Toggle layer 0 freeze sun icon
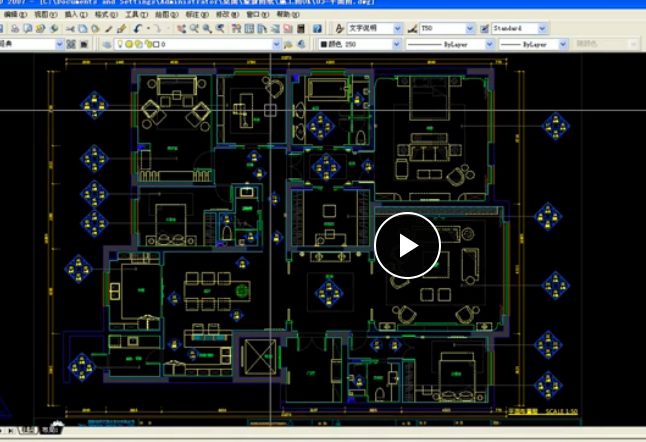Viewport: 646px width, 442px height. 129,44
